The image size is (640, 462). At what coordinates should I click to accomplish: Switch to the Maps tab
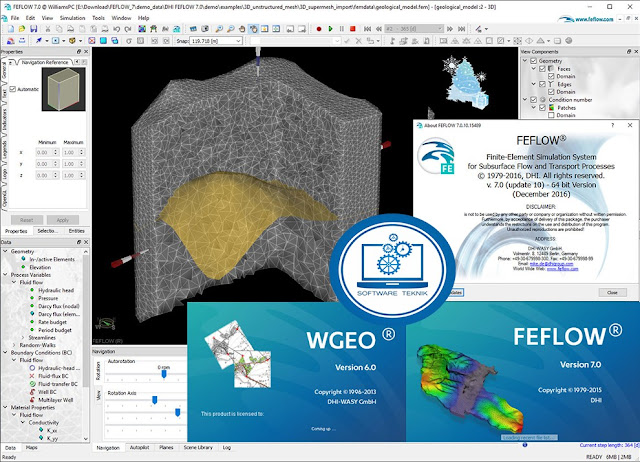[31, 447]
